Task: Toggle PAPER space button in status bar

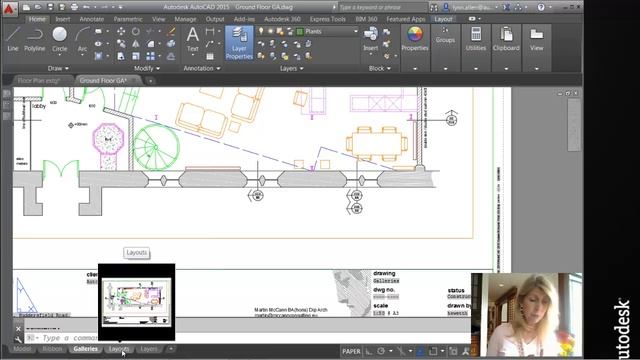Action: click(x=351, y=351)
